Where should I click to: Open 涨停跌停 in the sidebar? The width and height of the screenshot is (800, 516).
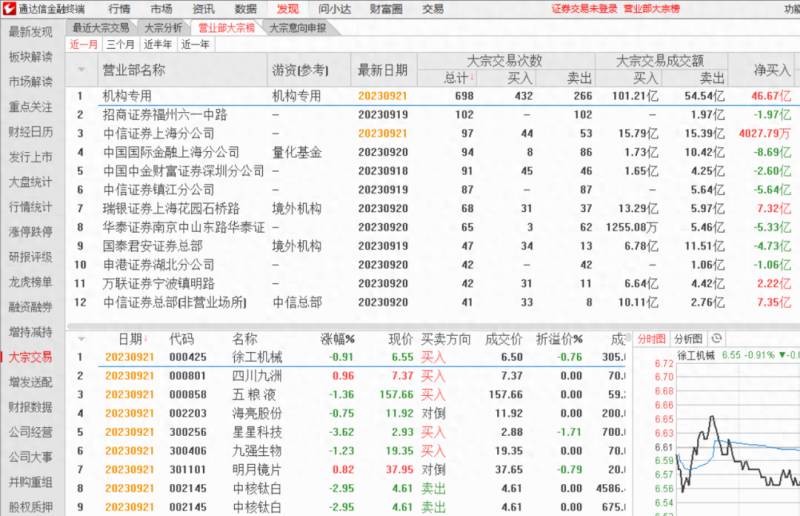tap(31, 232)
